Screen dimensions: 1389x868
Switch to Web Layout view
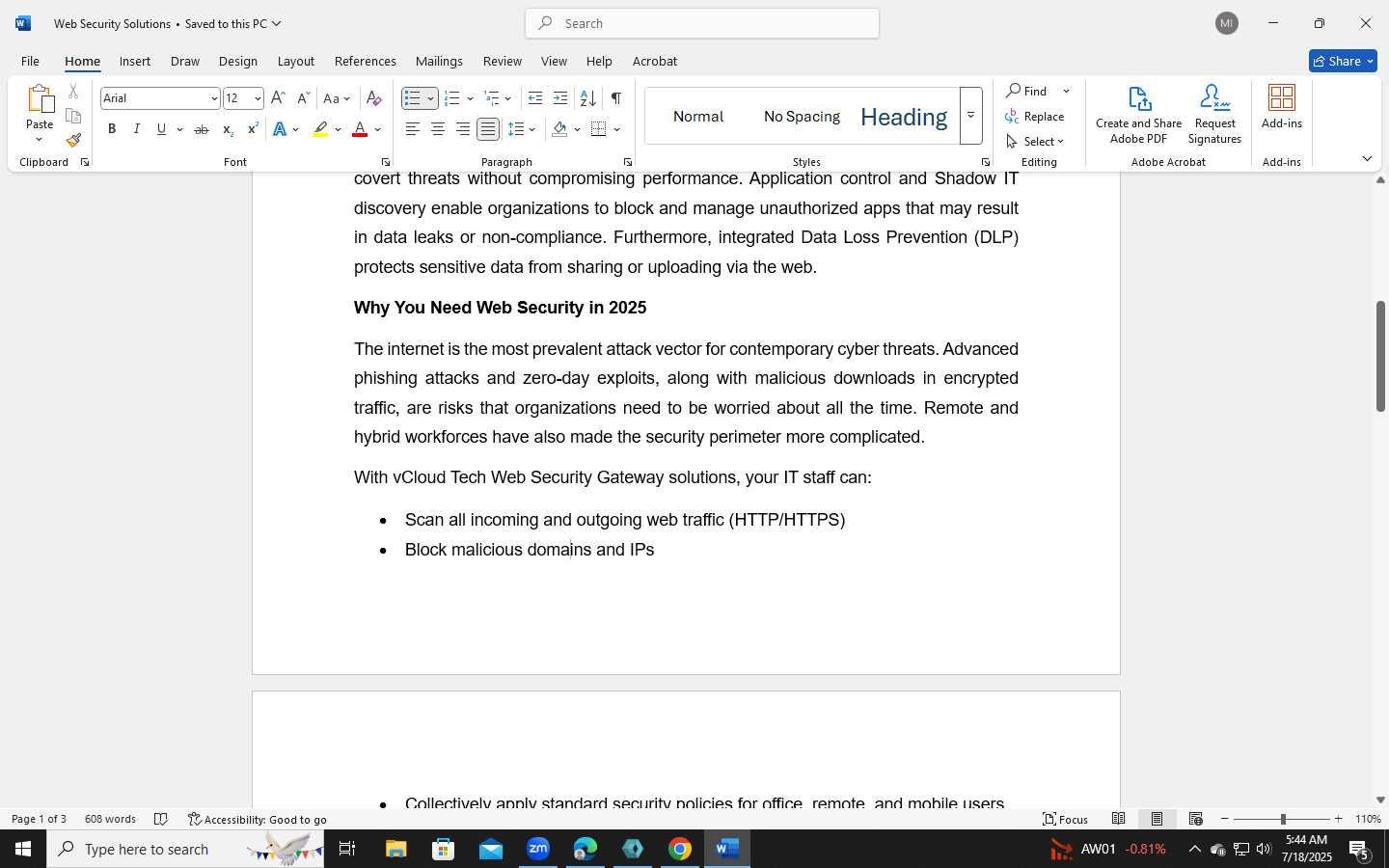(x=1196, y=819)
